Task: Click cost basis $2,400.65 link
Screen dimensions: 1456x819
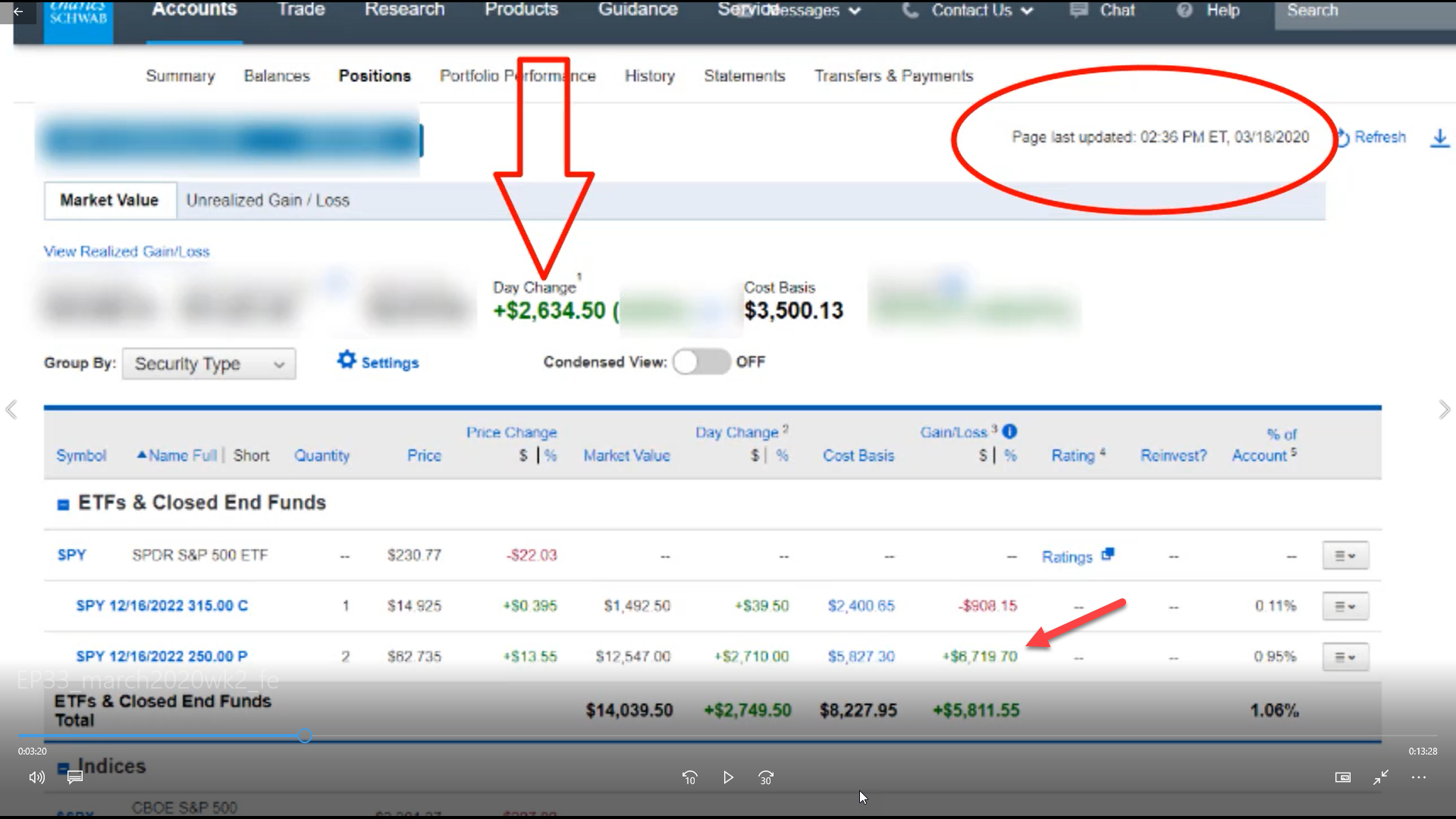Action: click(861, 606)
